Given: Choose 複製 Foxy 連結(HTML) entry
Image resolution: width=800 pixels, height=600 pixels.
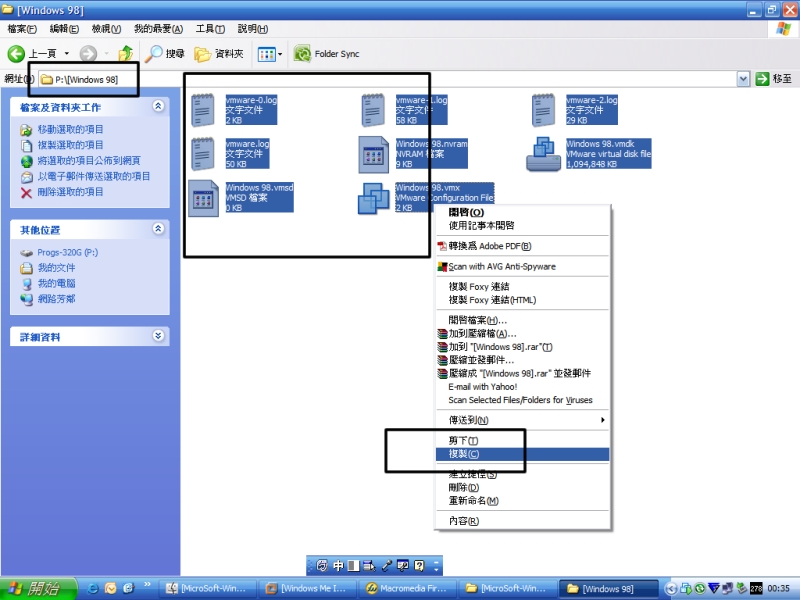Looking at the screenshot, I should 522,300.
